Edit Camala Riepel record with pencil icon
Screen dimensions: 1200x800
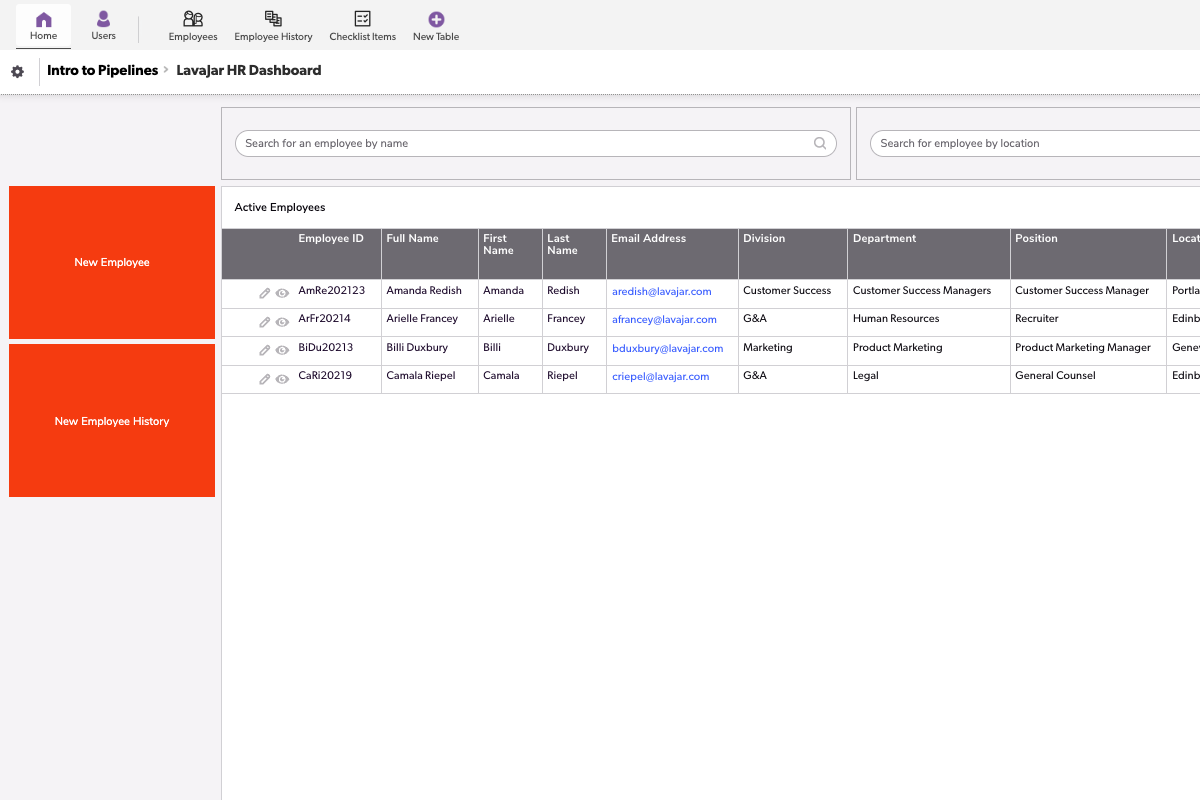[x=265, y=379]
